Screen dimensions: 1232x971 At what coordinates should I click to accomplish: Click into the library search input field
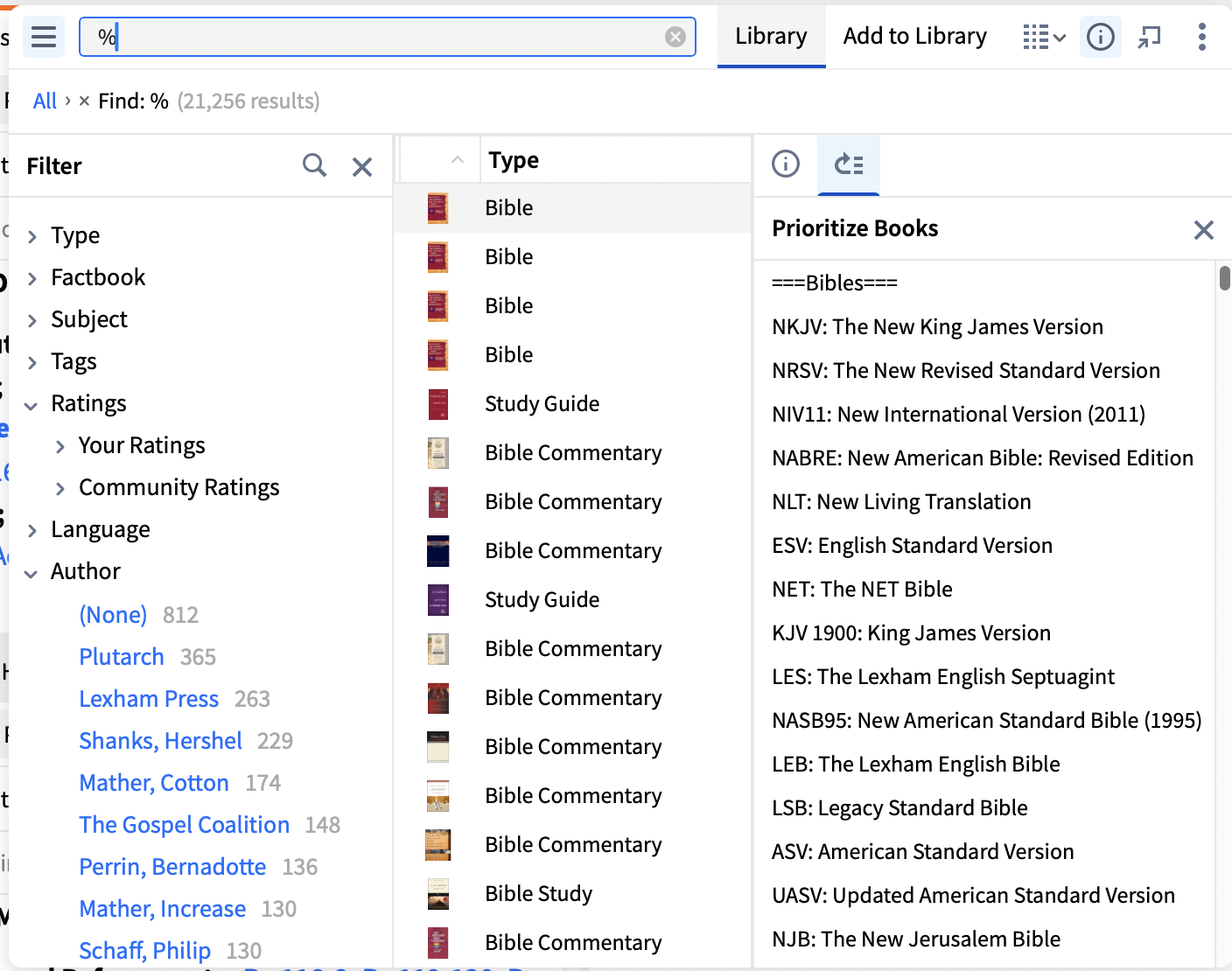(x=387, y=37)
